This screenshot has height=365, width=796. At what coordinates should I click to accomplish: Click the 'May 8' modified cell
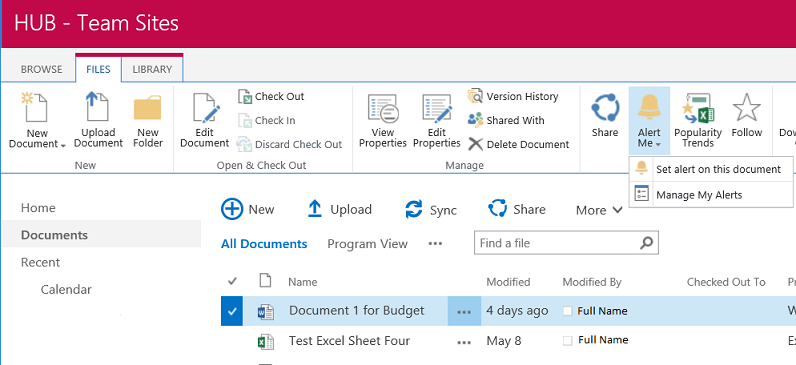pos(504,341)
